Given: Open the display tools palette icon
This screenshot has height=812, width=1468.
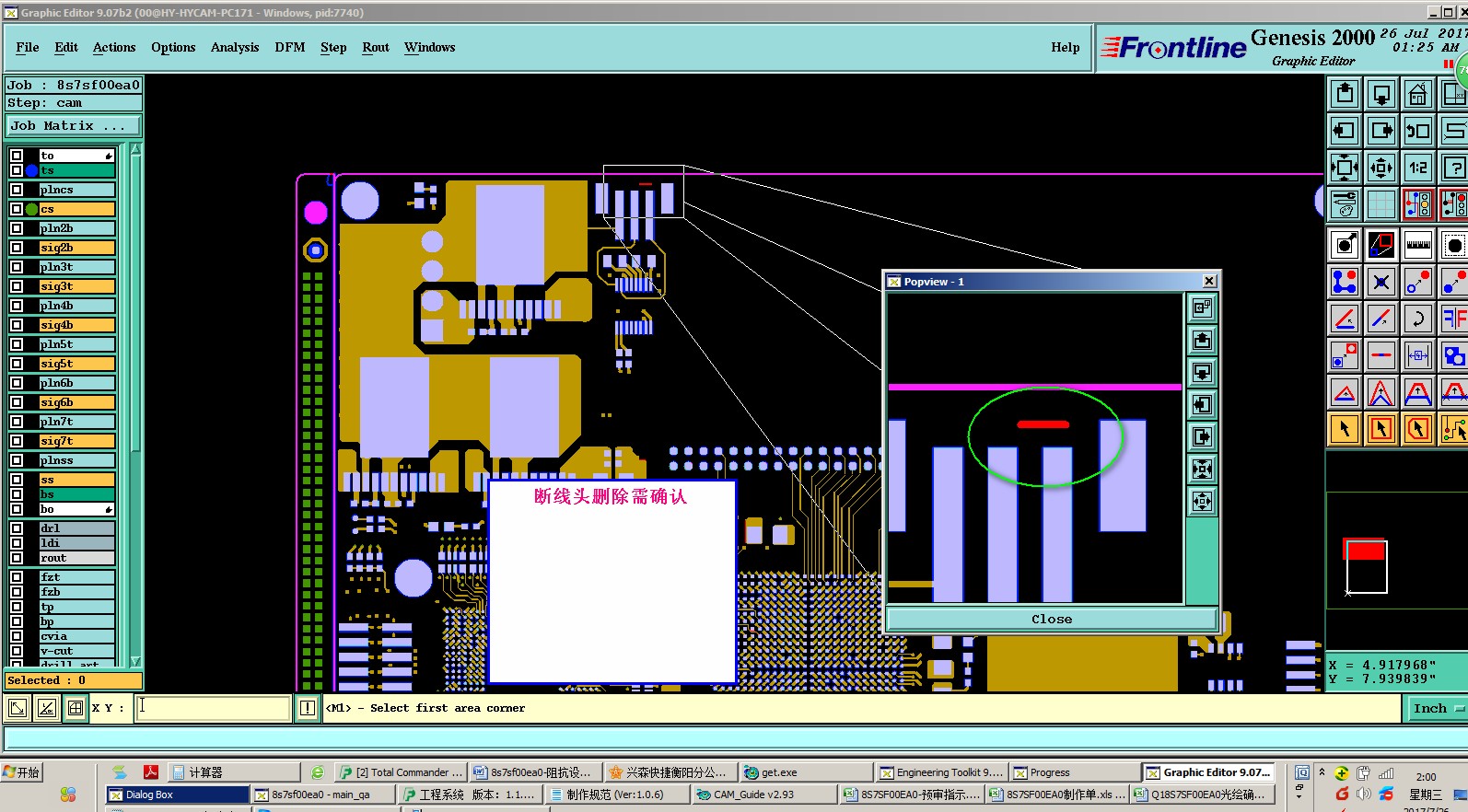Looking at the screenshot, I should click(x=1345, y=203).
